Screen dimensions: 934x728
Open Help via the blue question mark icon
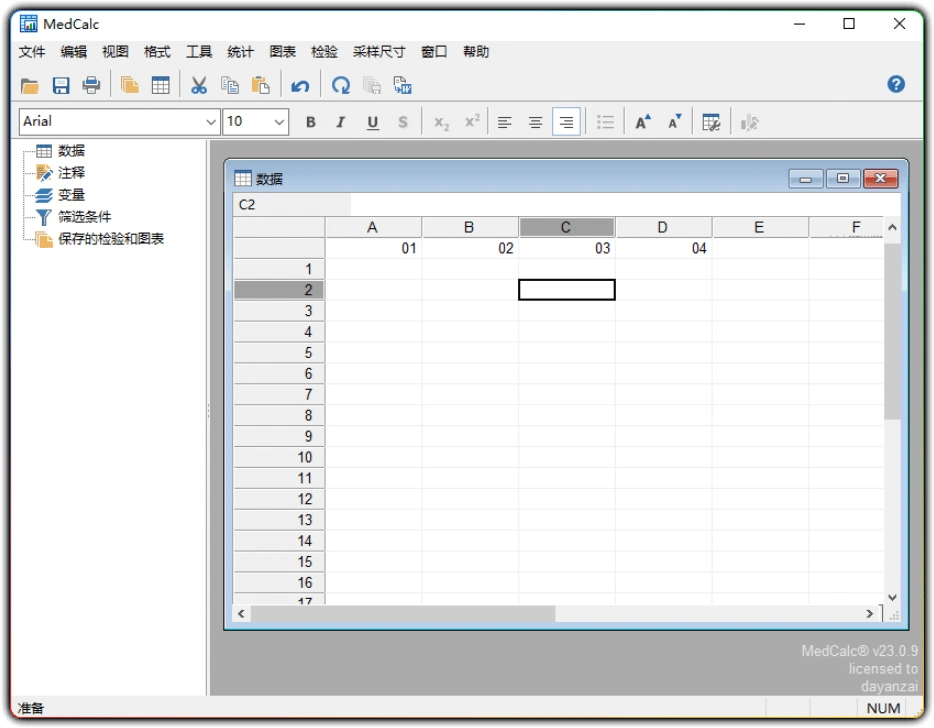[x=896, y=84]
